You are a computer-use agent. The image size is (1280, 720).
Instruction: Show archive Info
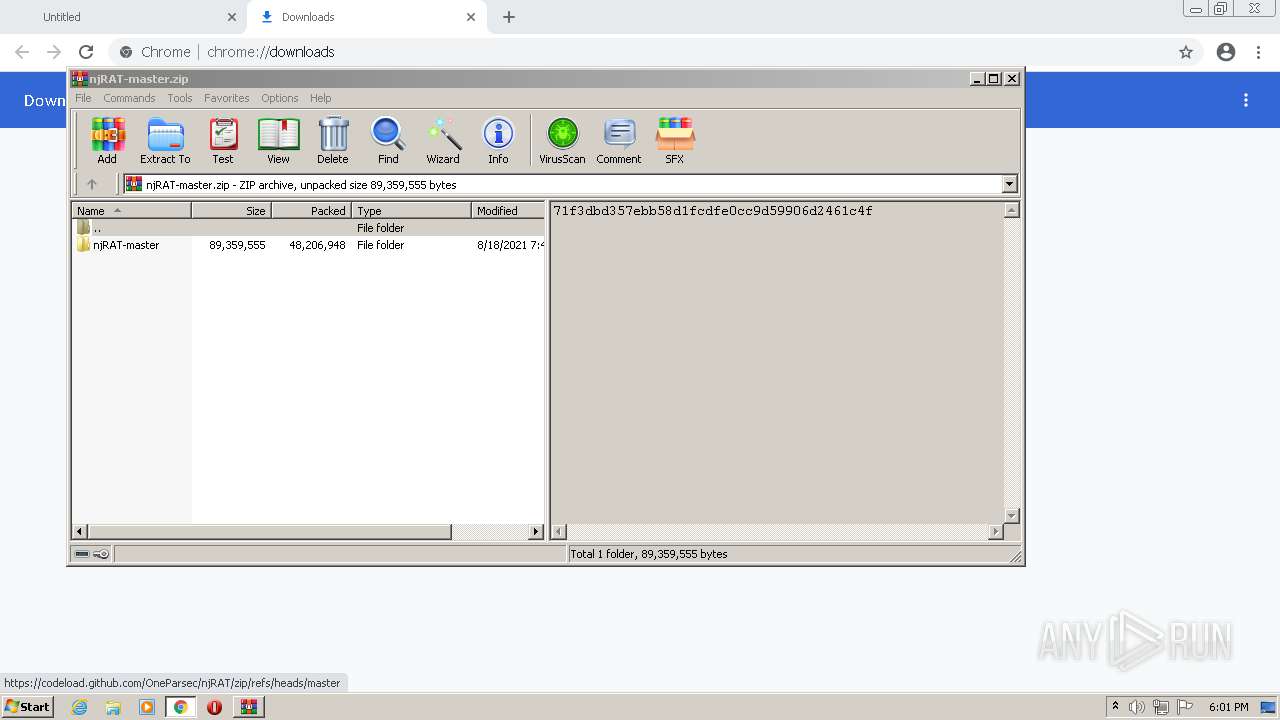(x=498, y=141)
